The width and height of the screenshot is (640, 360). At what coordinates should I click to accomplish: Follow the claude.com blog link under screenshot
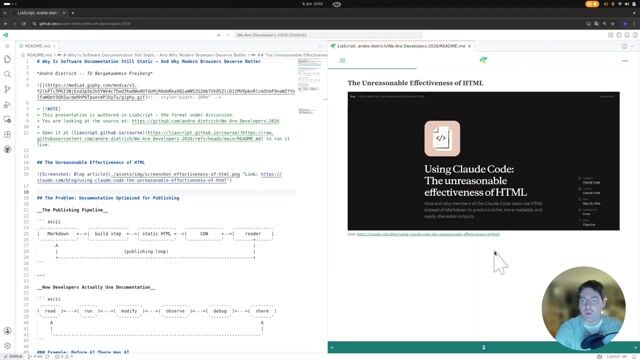coord(428,234)
